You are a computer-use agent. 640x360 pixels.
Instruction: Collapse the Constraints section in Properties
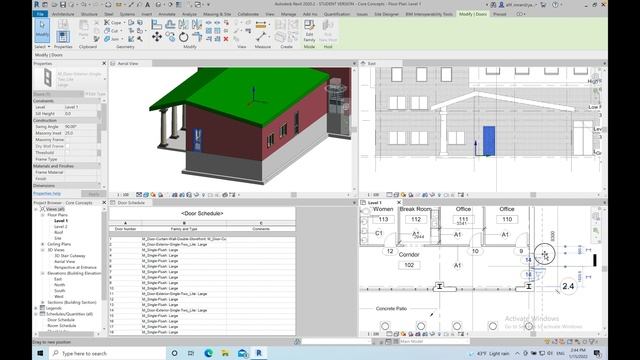(99, 101)
